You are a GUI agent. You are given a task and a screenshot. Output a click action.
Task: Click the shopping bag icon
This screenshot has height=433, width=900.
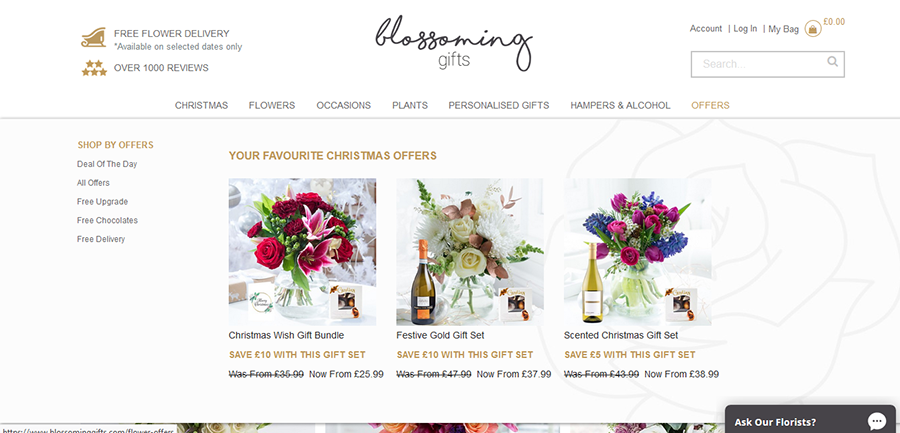[813, 29]
